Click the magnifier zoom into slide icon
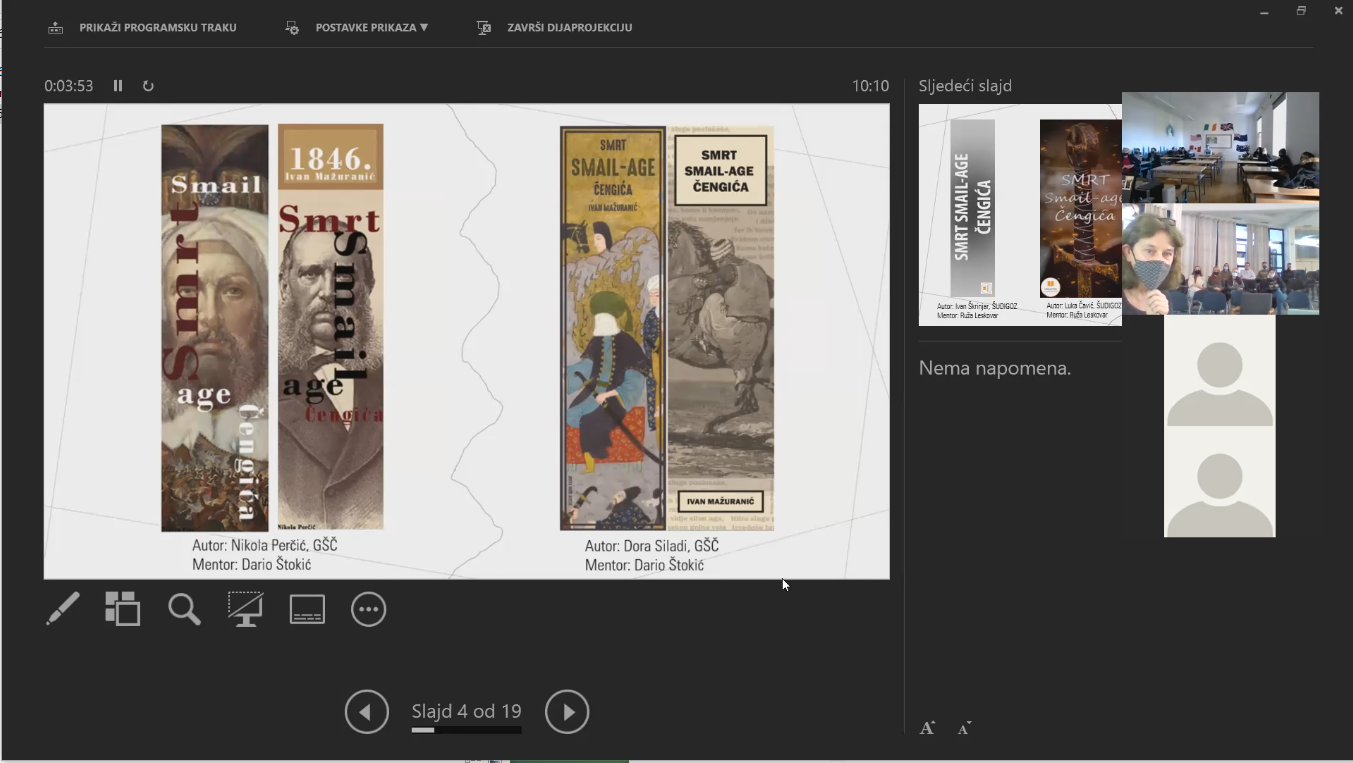1353x763 pixels. (x=184, y=609)
